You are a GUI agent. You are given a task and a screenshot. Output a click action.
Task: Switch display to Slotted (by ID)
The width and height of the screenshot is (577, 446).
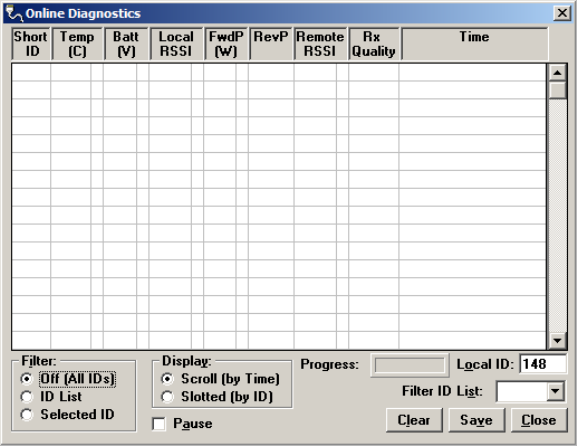coord(167,397)
